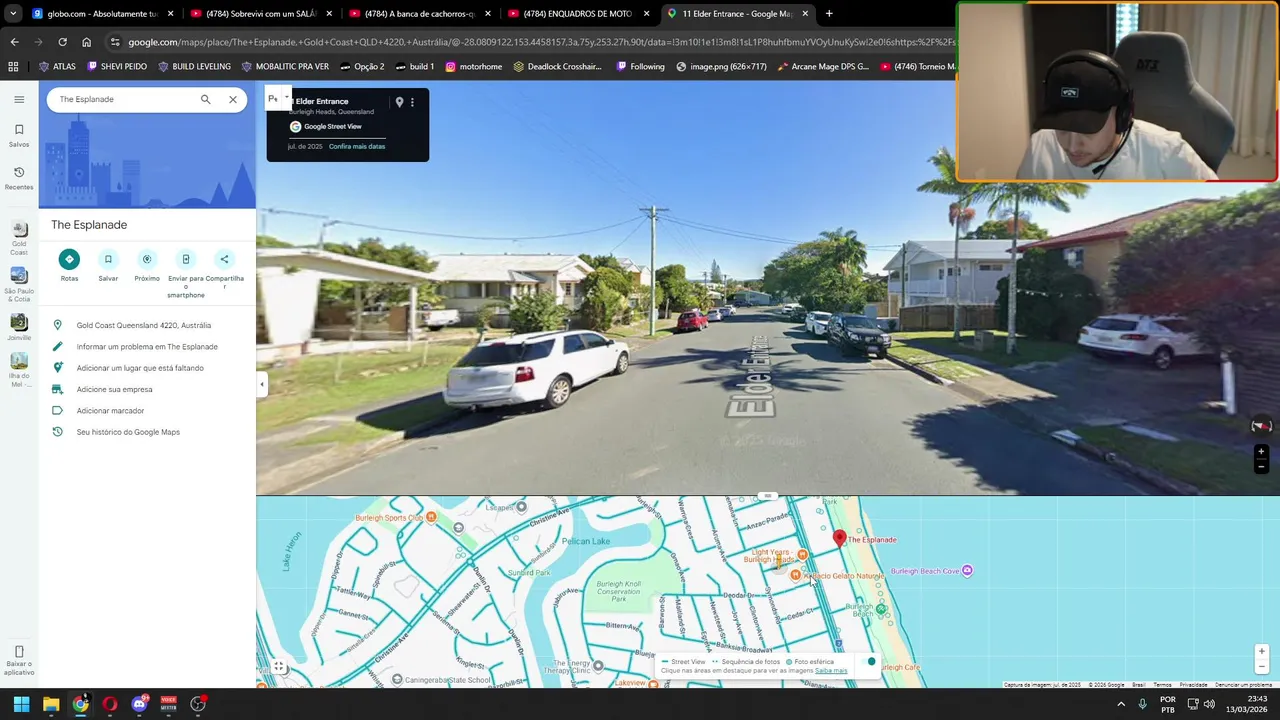Click the Compartilhar share icon

[224, 259]
